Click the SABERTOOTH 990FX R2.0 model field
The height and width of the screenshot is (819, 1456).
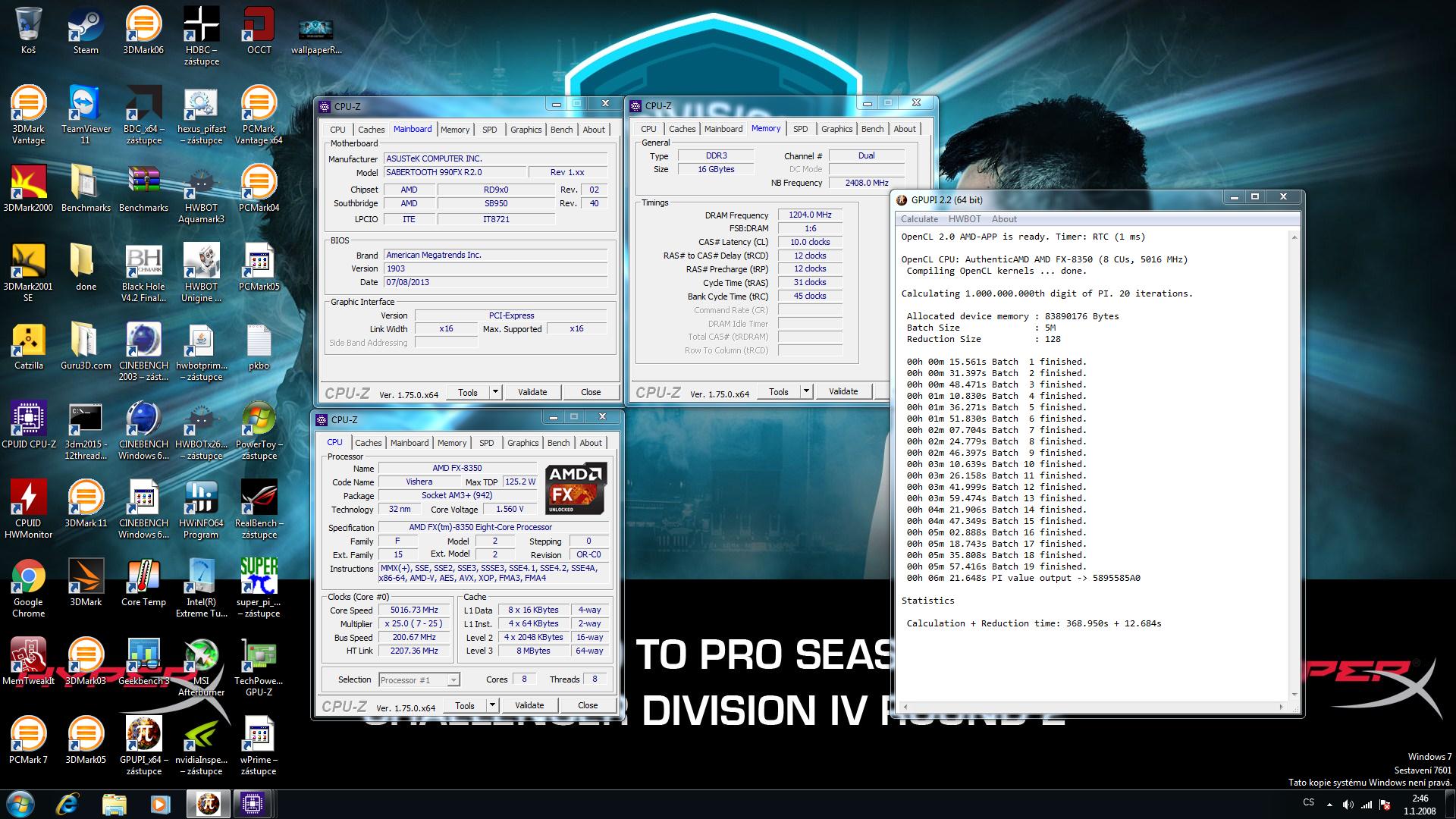(453, 172)
